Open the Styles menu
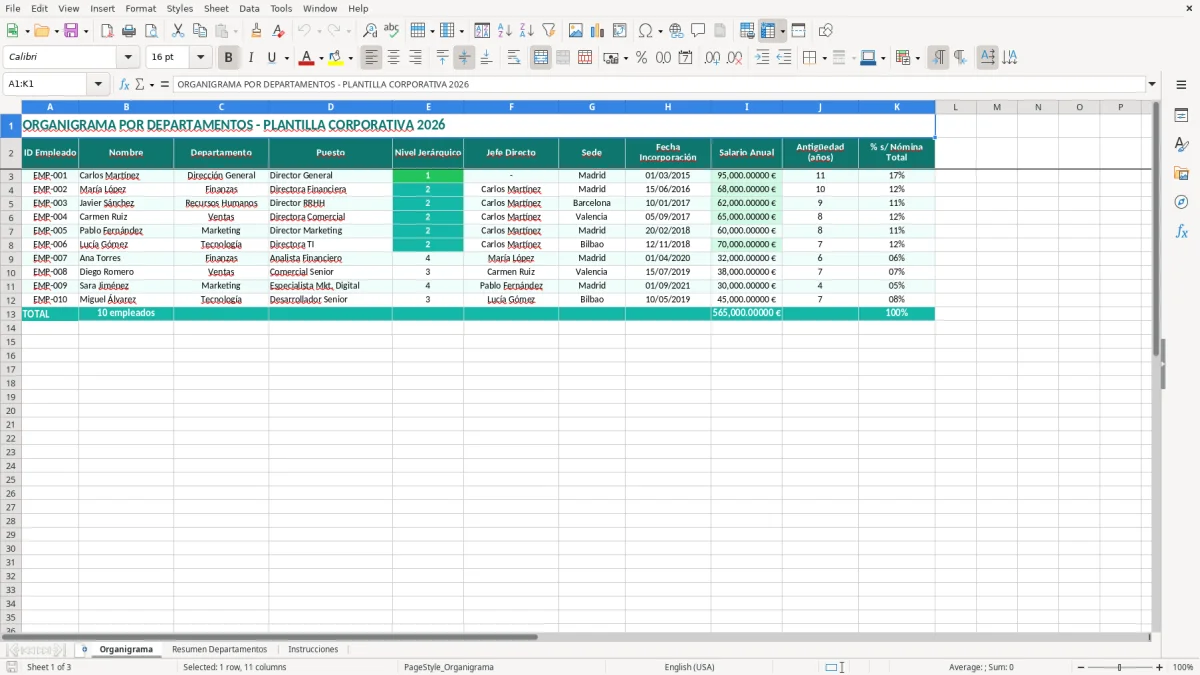 pyautogui.click(x=180, y=8)
